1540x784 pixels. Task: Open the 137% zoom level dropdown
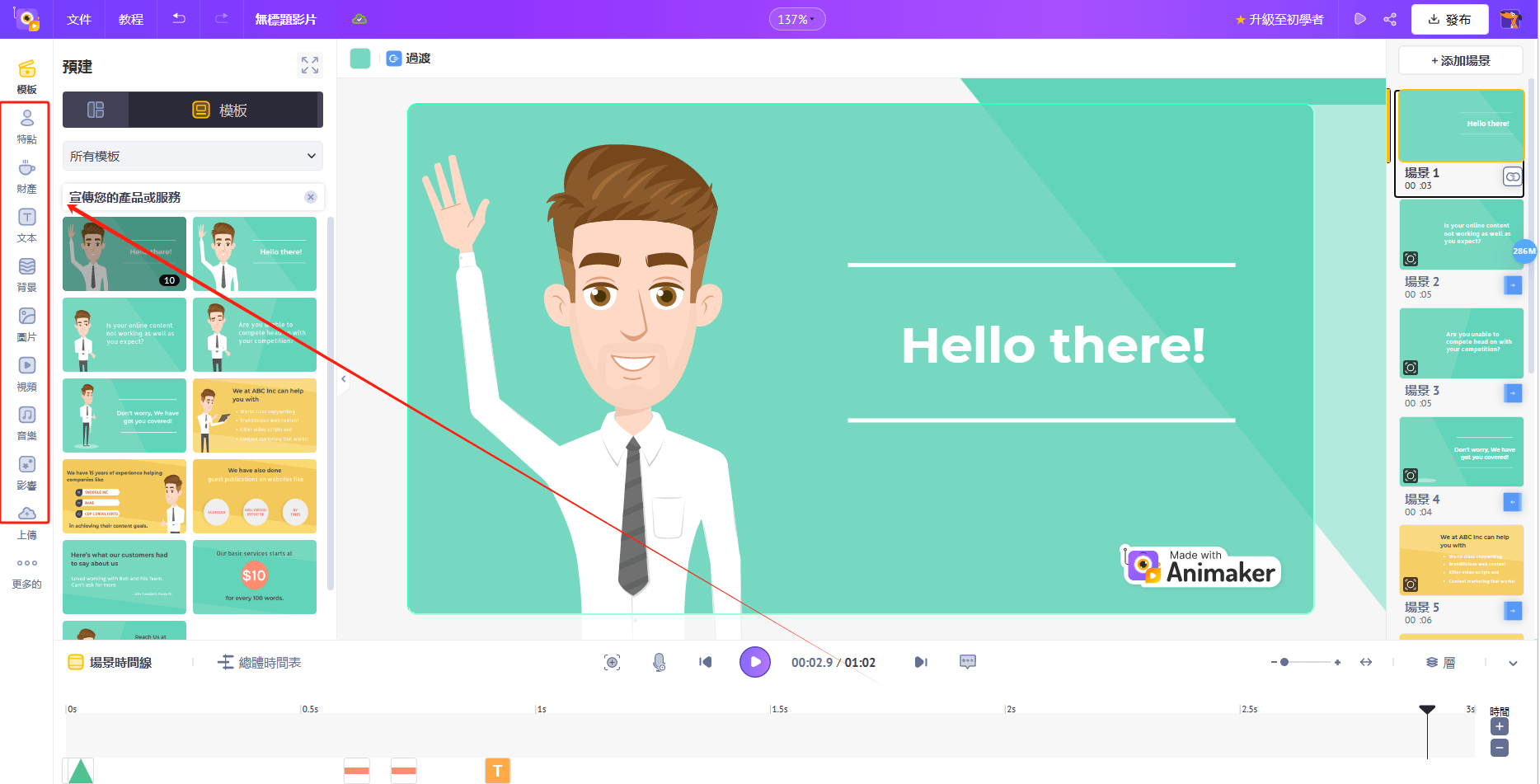point(796,18)
